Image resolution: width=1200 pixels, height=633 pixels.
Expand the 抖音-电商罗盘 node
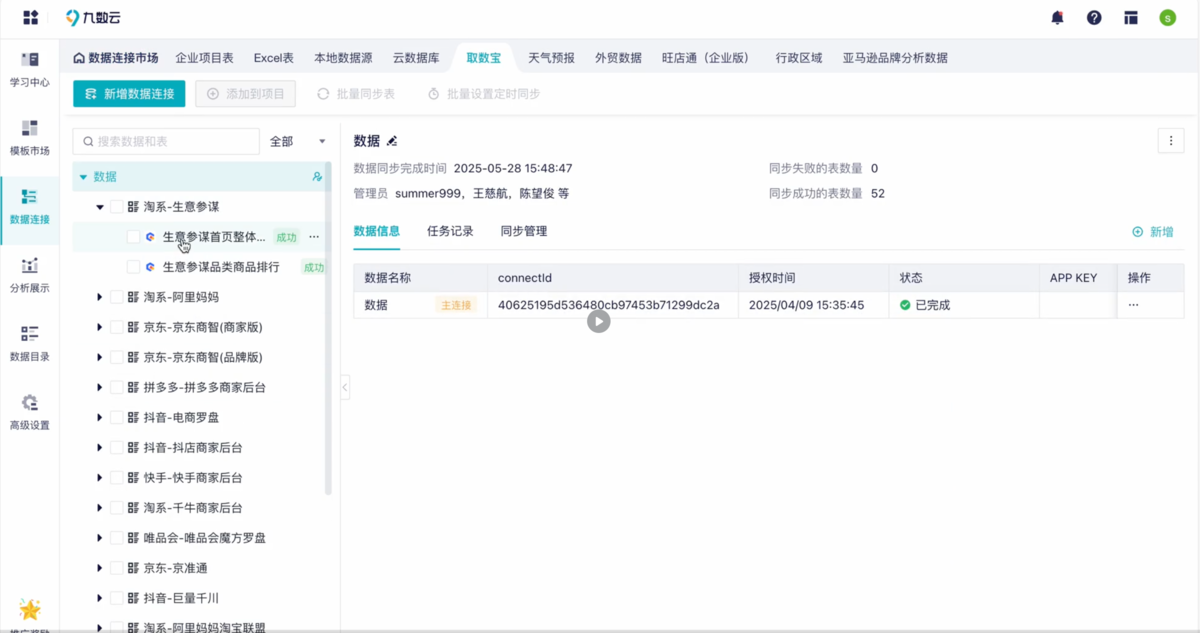100,417
